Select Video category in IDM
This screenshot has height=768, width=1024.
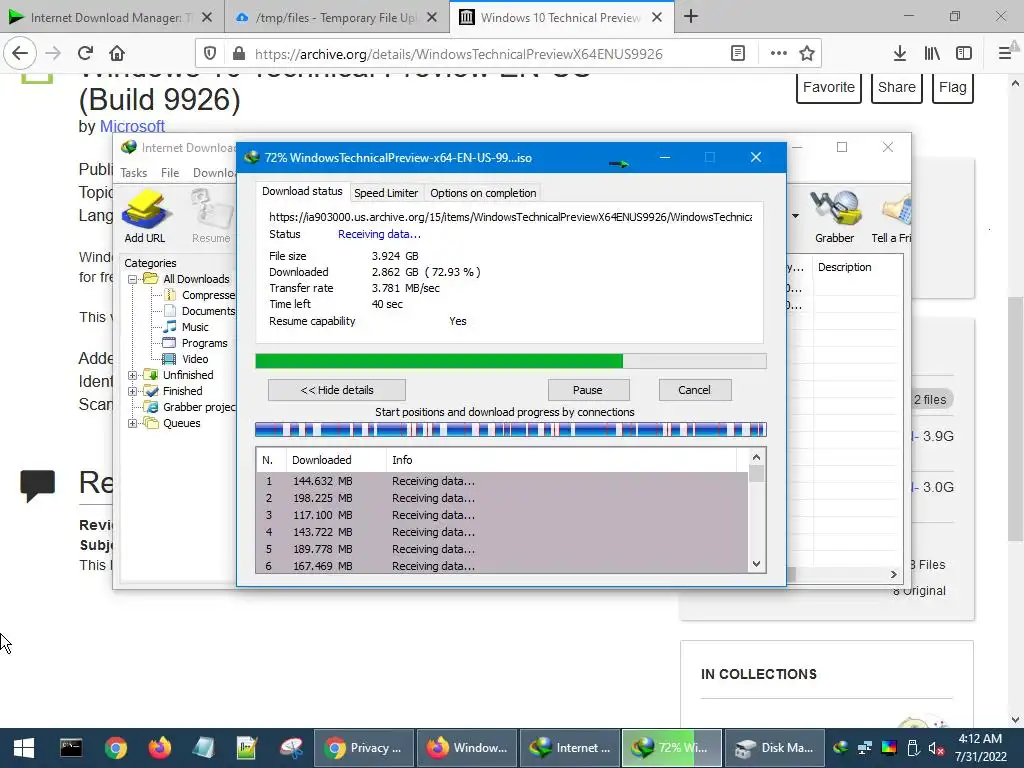click(x=195, y=359)
